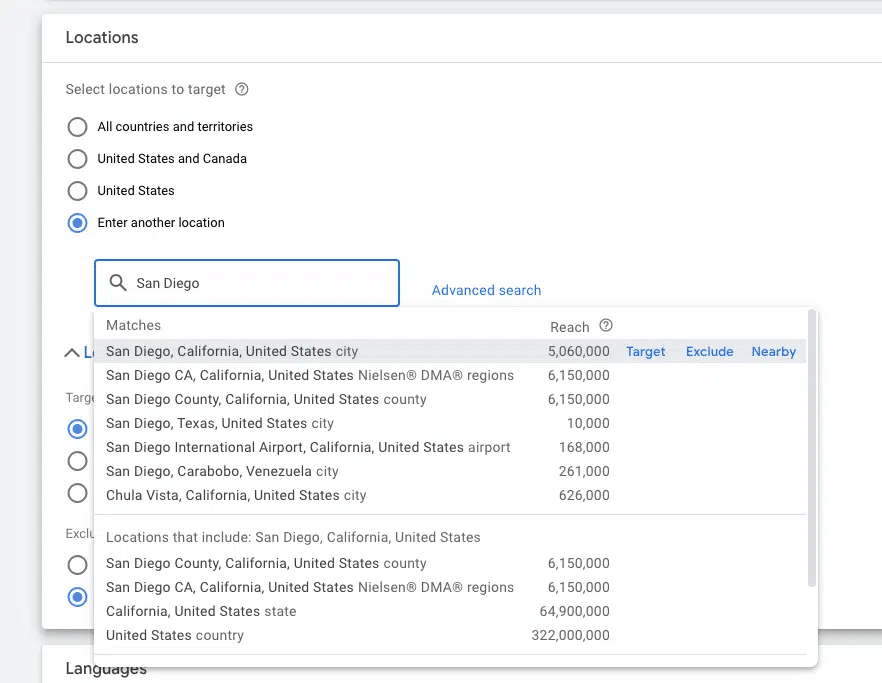Click reach value 168,000
This screenshot has height=683, width=882.
[584, 447]
